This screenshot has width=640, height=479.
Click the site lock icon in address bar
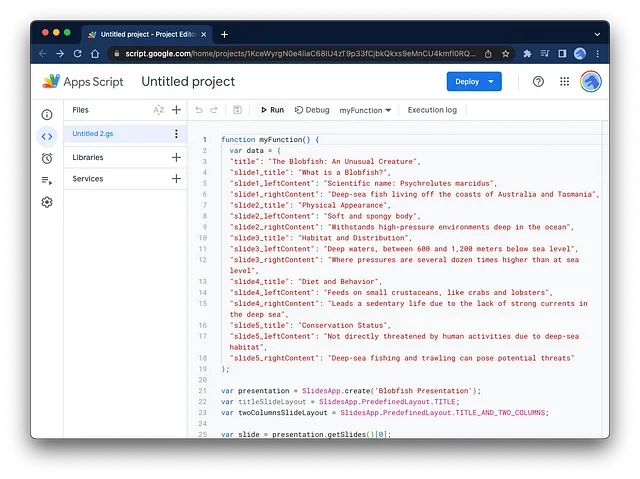click(x=117, y=53)
